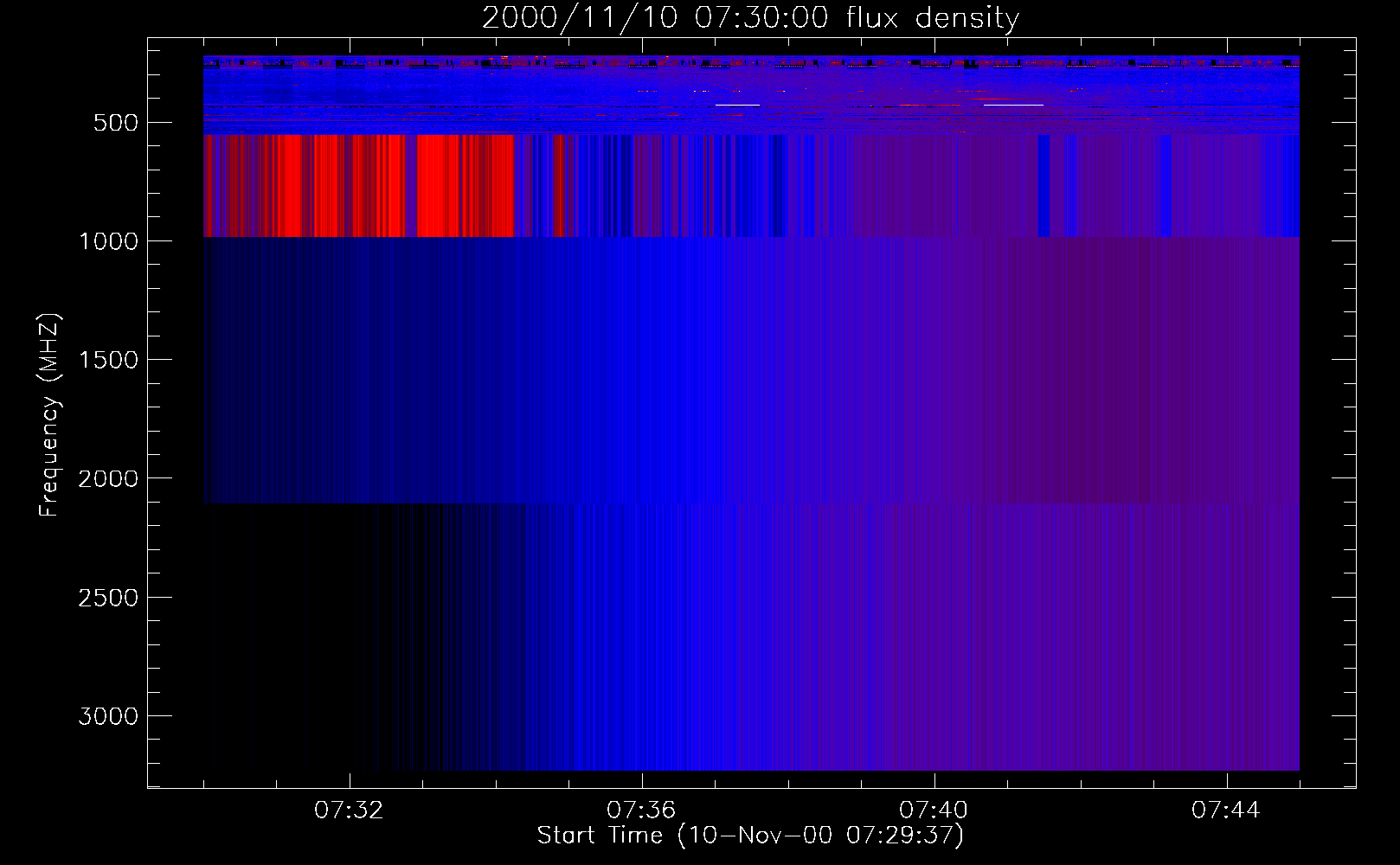Click the plot title '2000/11/10 07:30:00 flux density'
The width and height of the screenshot is (1400, 865).
click(750, 17)
